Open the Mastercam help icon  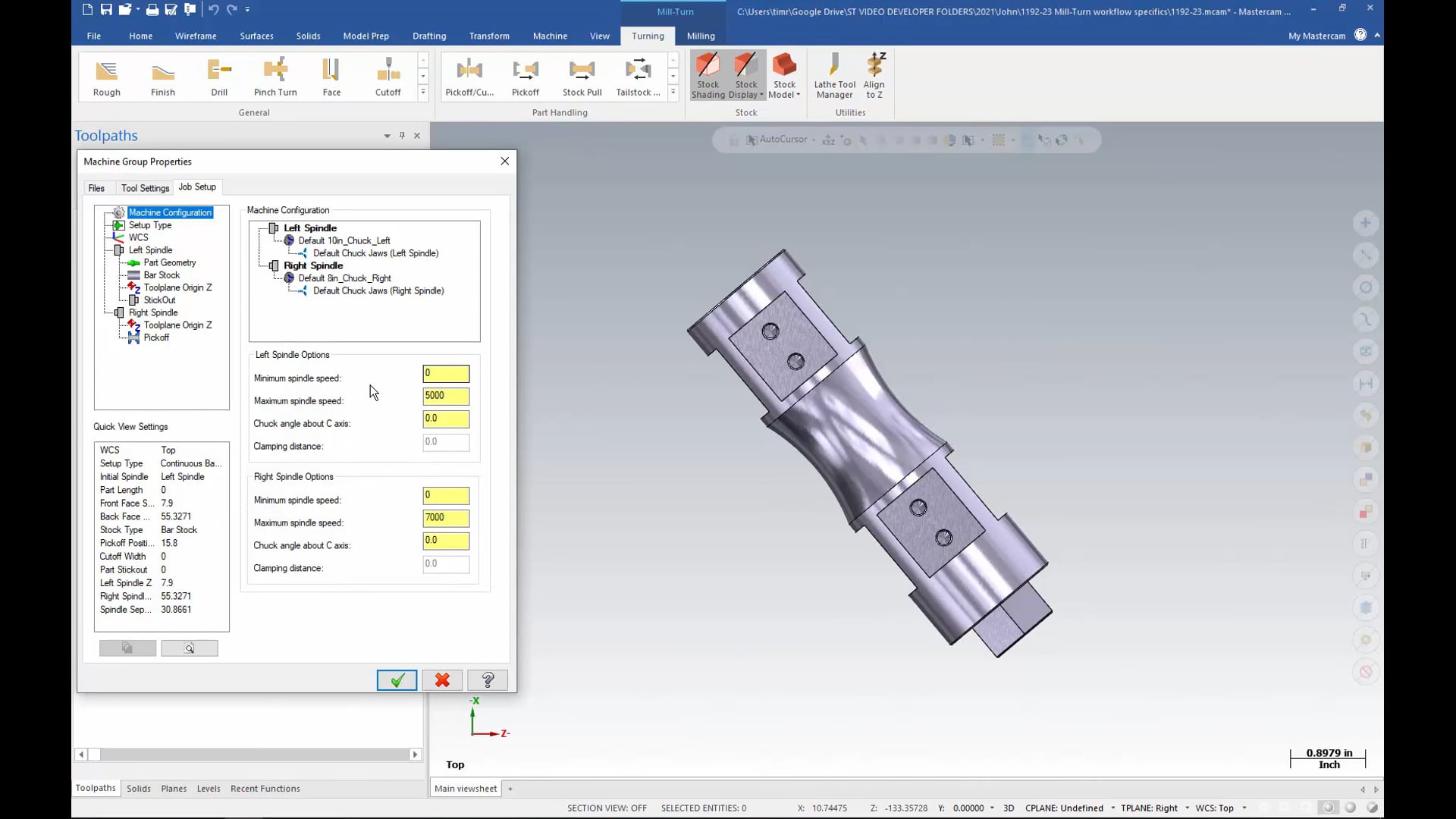tap(1360, 35)
